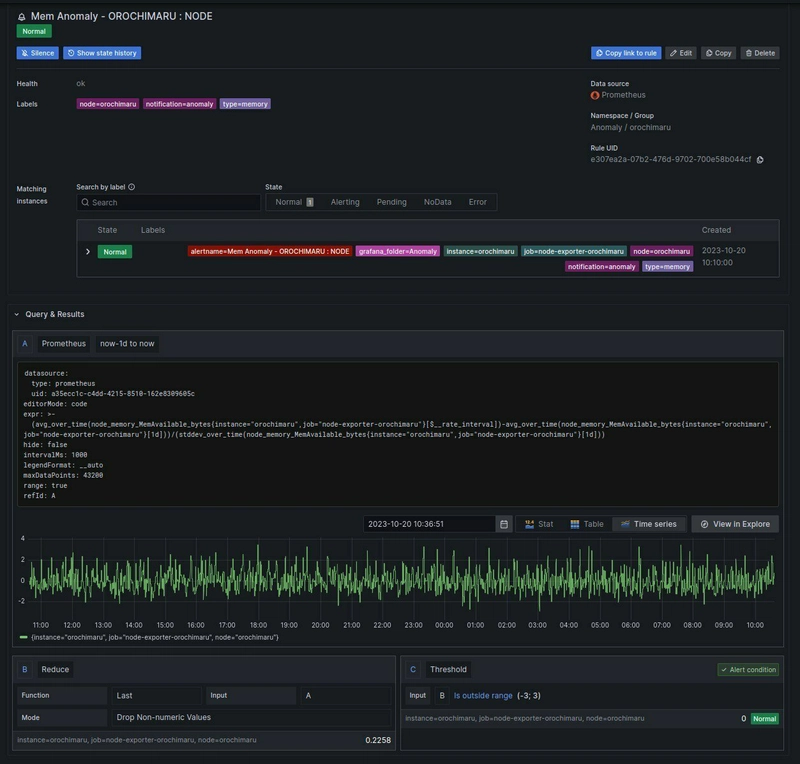Copy link to rule
Viewport: 800px width, 764px height.
pos(626,53)
